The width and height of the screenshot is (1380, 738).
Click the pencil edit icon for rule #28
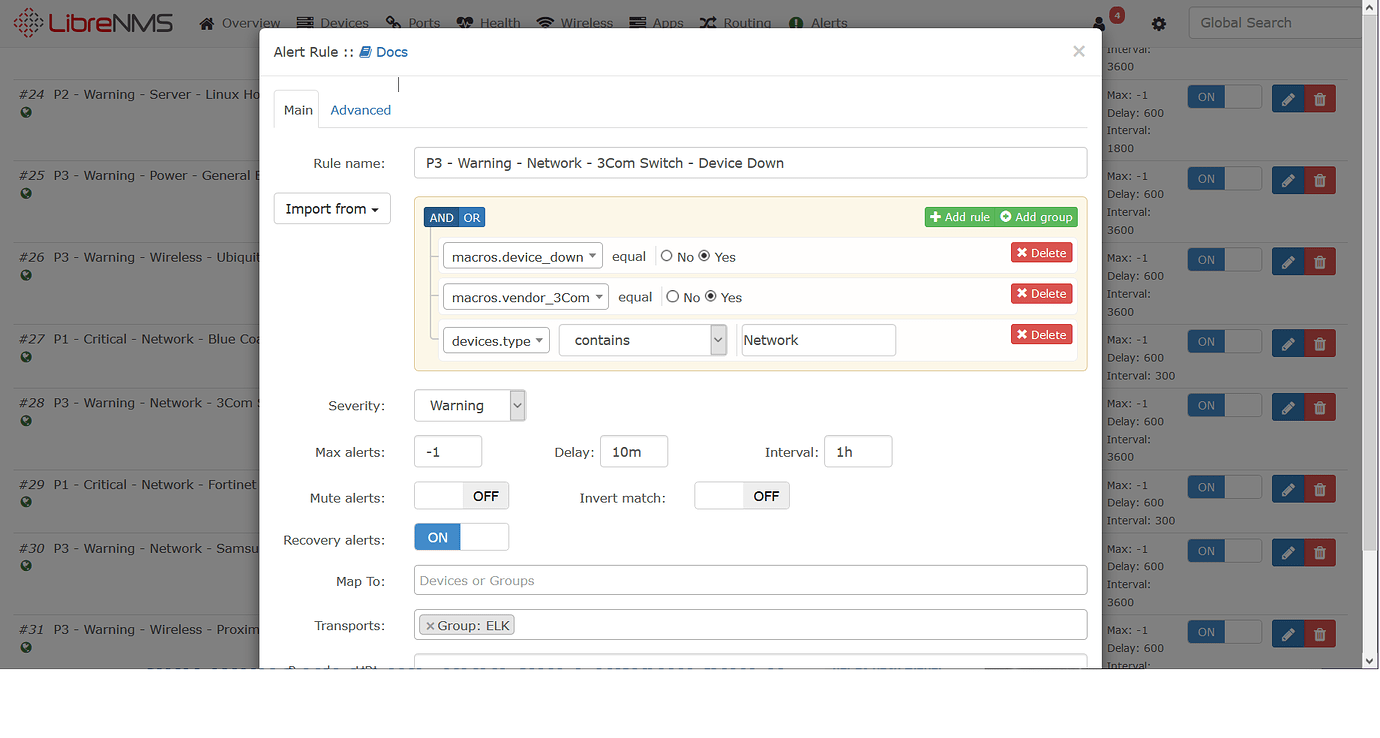(x=1287, y=406)
